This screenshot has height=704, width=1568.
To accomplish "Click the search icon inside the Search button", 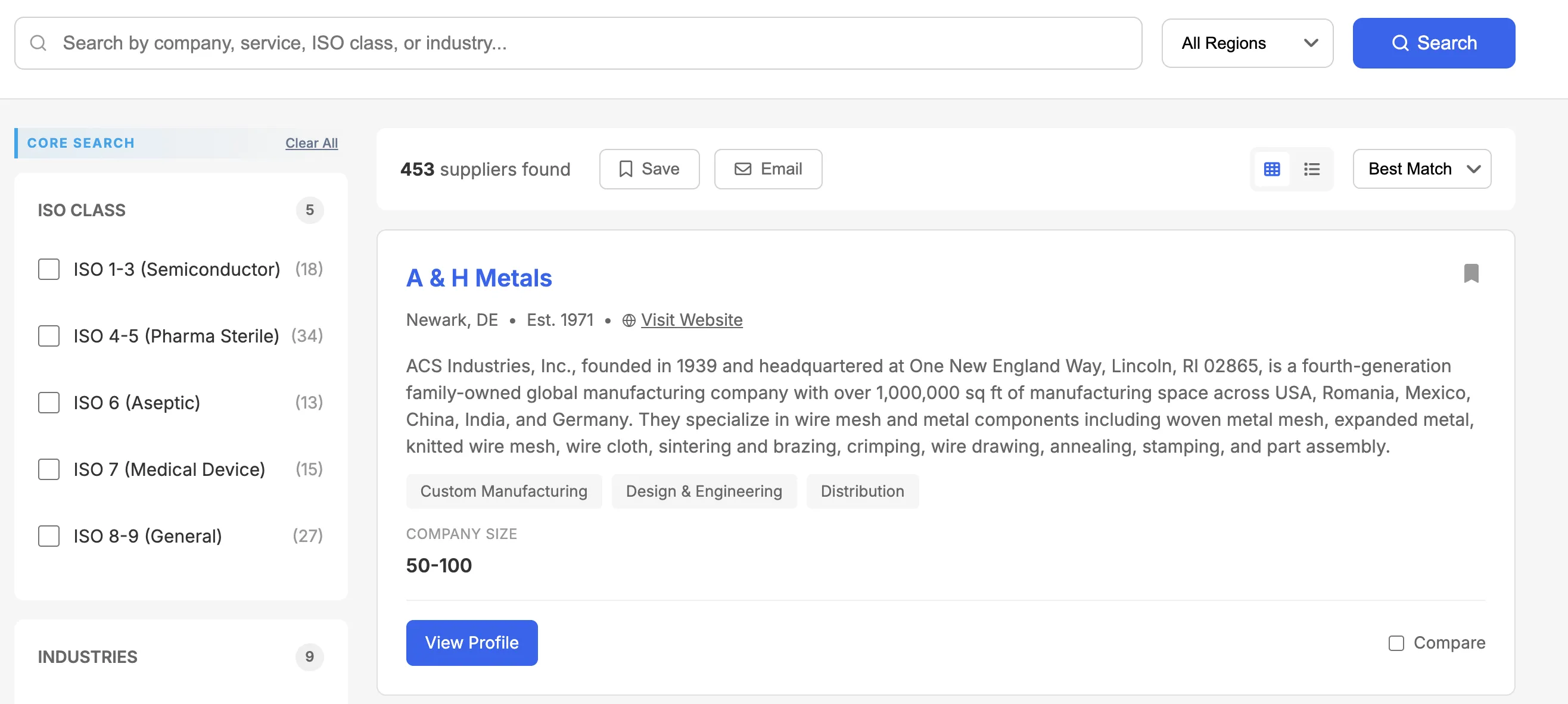I will [1401, 43].
